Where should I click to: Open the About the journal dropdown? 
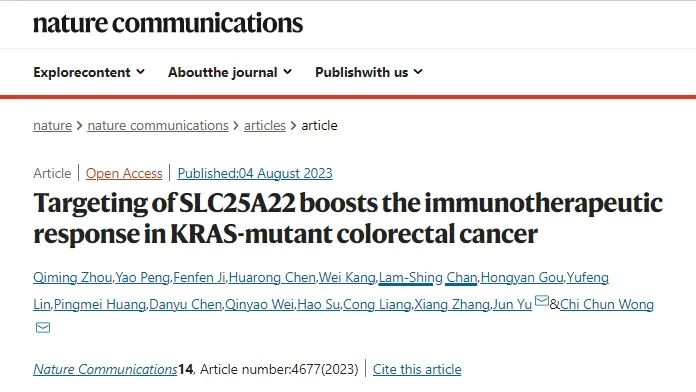click(x=229, y=72)
